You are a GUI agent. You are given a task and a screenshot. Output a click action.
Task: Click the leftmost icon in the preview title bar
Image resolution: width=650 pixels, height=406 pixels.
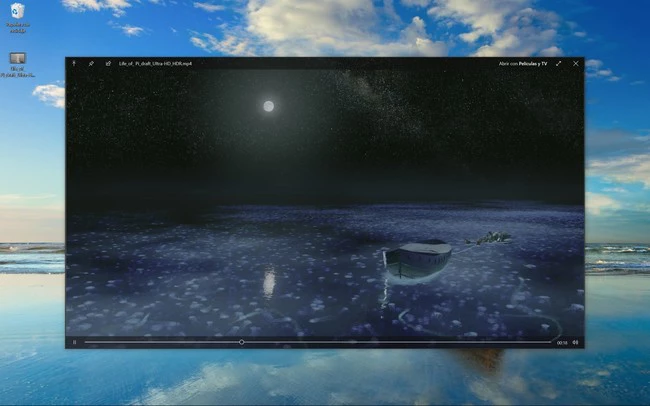coord(74,63)
